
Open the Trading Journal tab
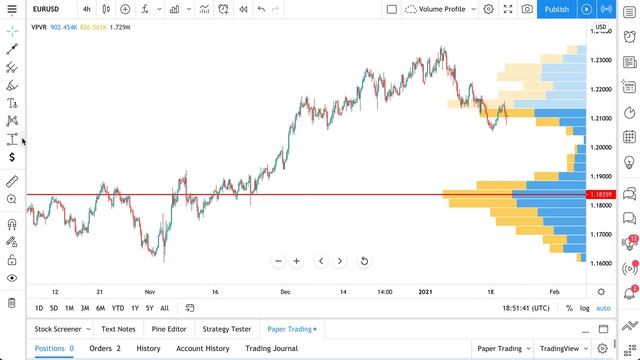pos(271,349)
